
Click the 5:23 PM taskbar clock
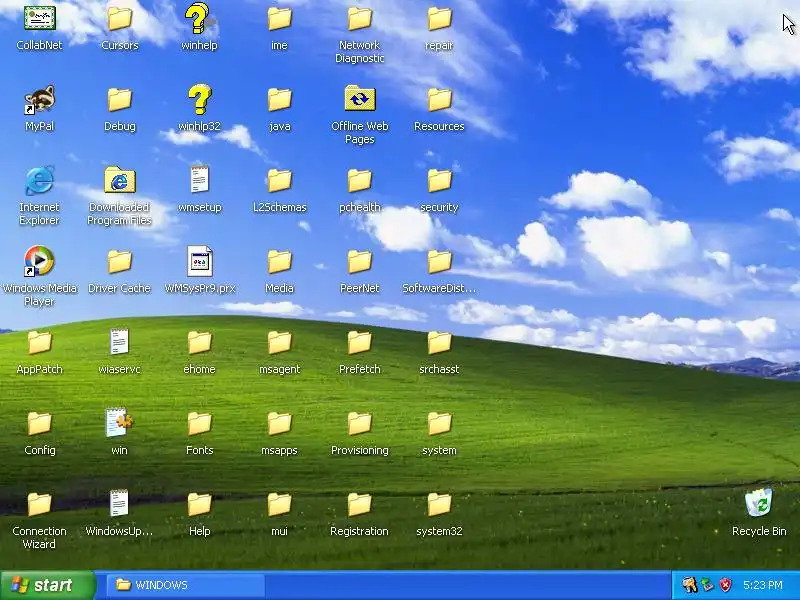pyautogui.click(x=763, y=585)
